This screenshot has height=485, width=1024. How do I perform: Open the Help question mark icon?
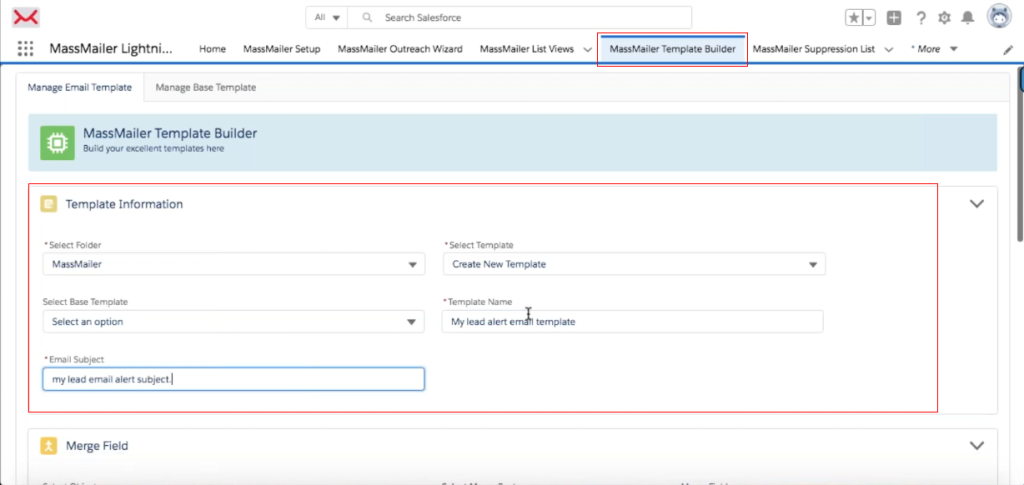921,18
